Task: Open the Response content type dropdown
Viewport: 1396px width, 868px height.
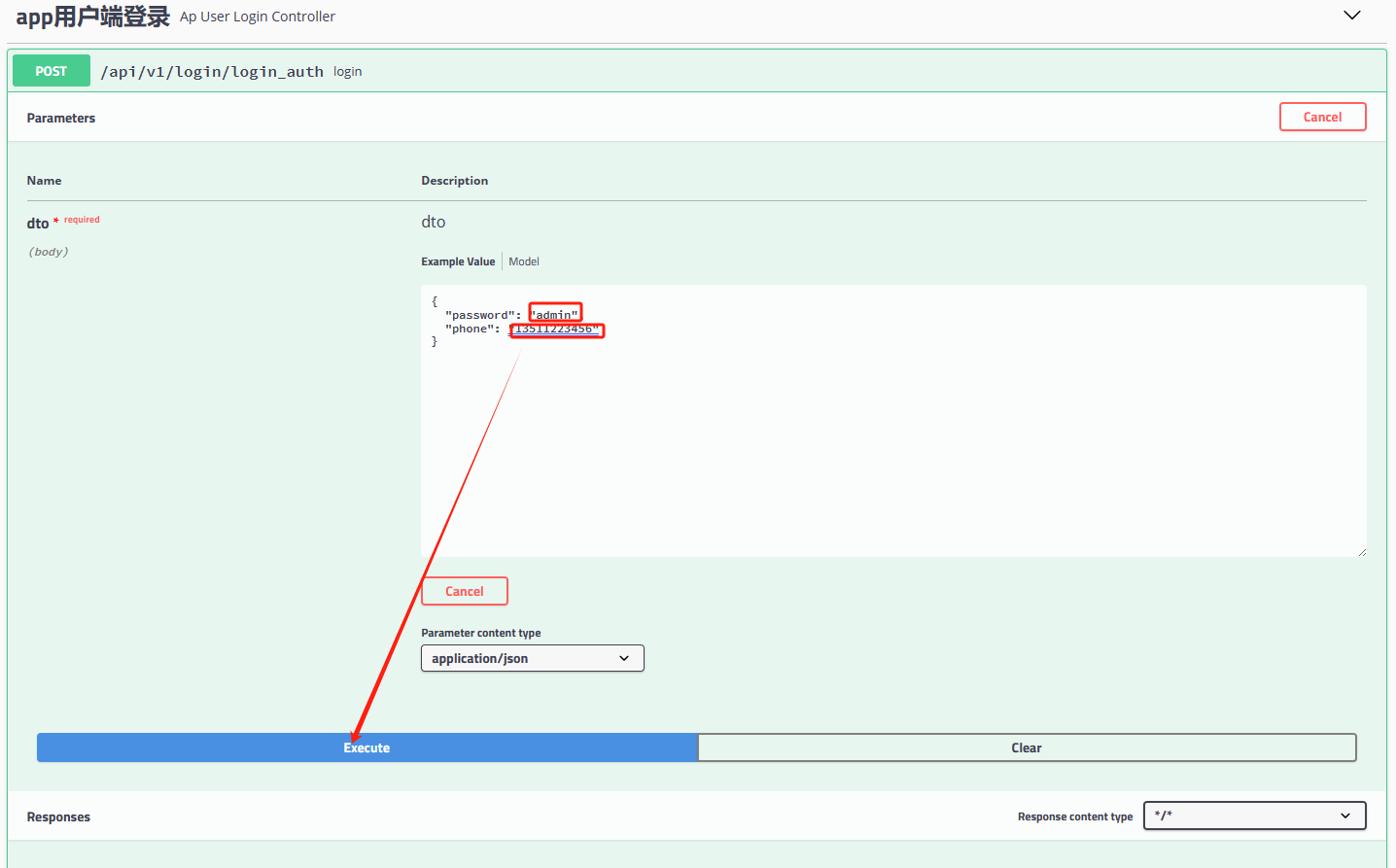Action: tap(1255, 816)
